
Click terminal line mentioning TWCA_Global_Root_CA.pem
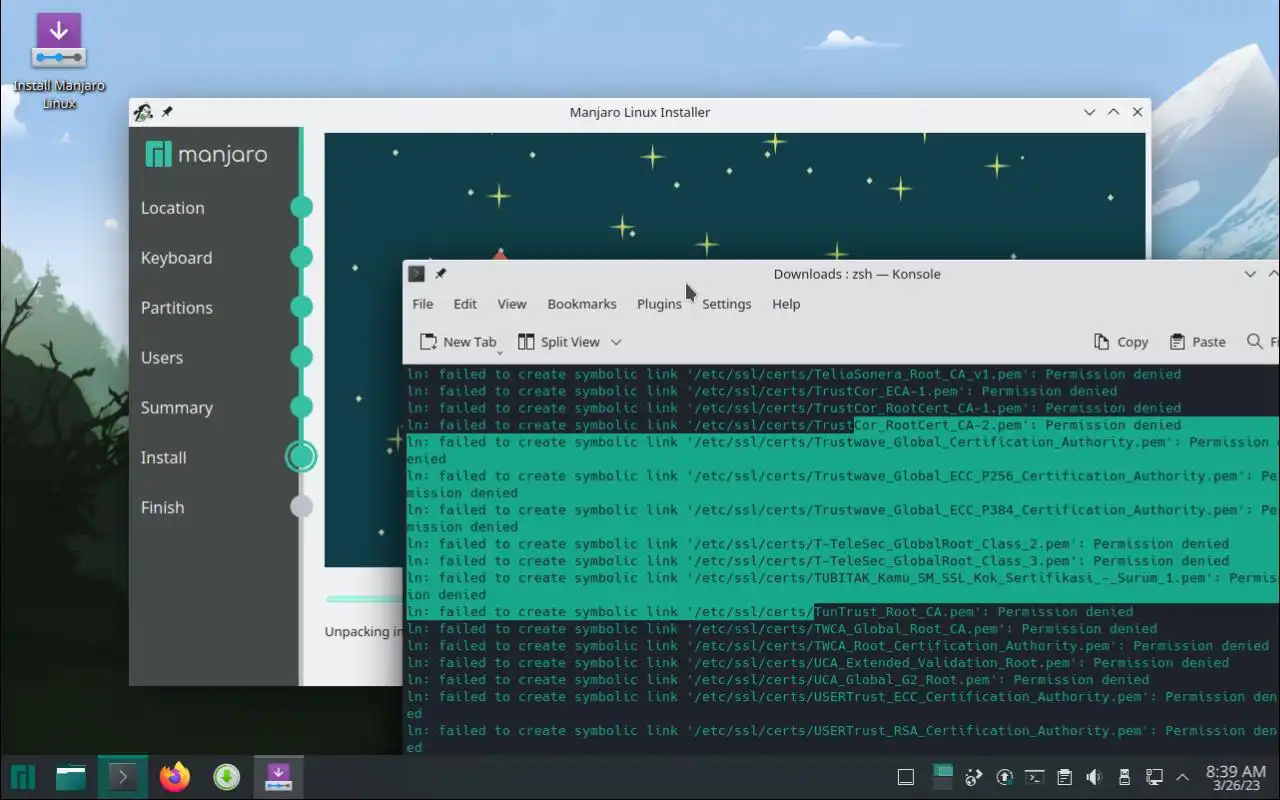click(782, 629)
